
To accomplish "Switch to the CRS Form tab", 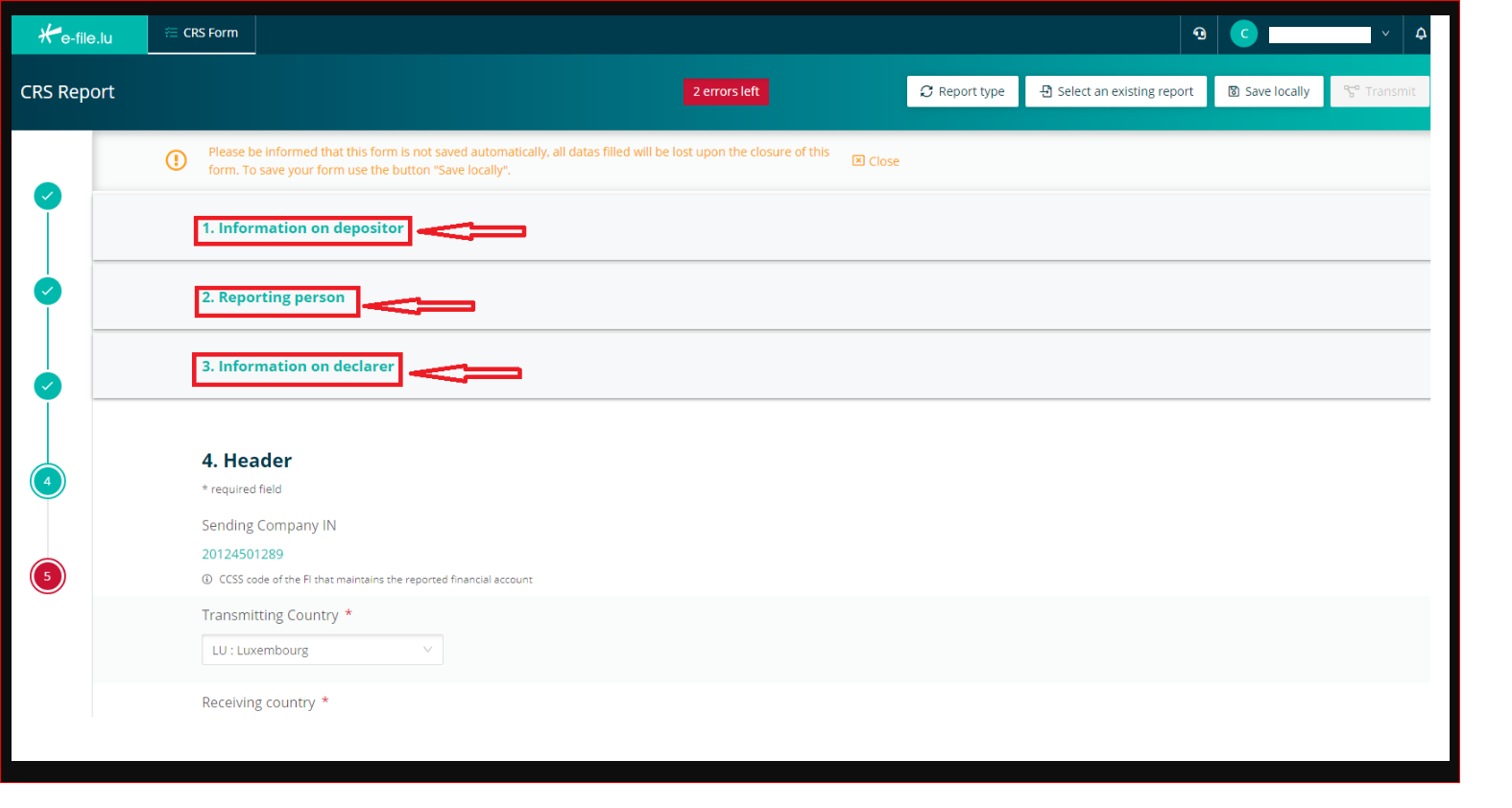I will click(202, 34).
